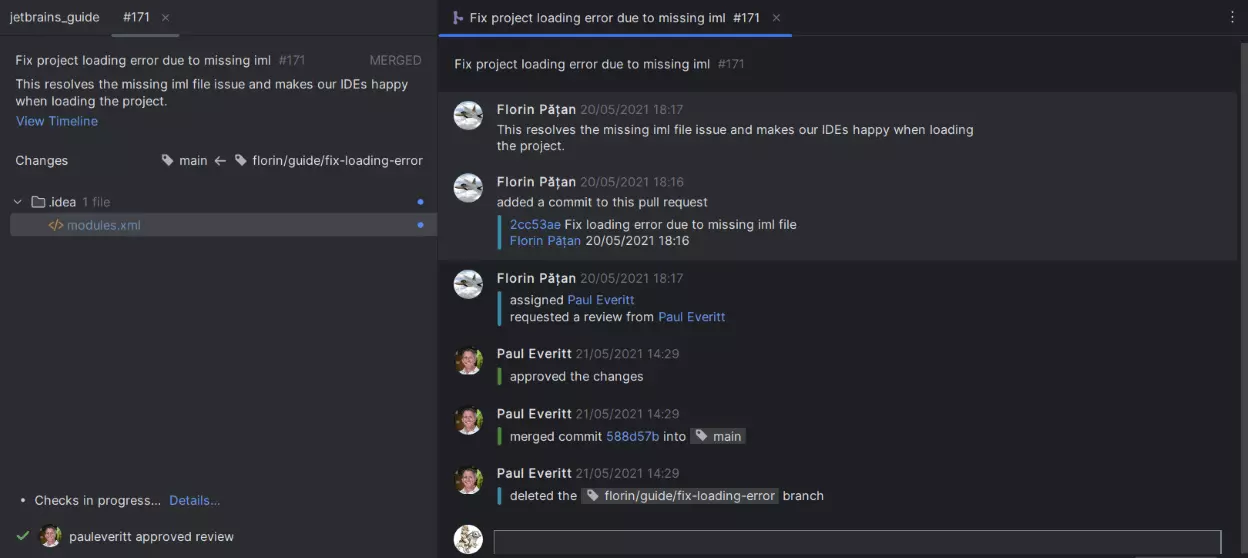Screen dimensions: 1248x558
Task: Open merged commit 588d57b link
Action: pyautogui.click(x=632, y=436)
